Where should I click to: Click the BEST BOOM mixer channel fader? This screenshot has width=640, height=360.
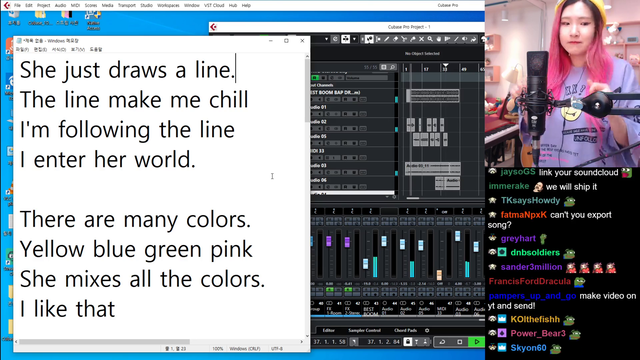(x=365, y=264)
